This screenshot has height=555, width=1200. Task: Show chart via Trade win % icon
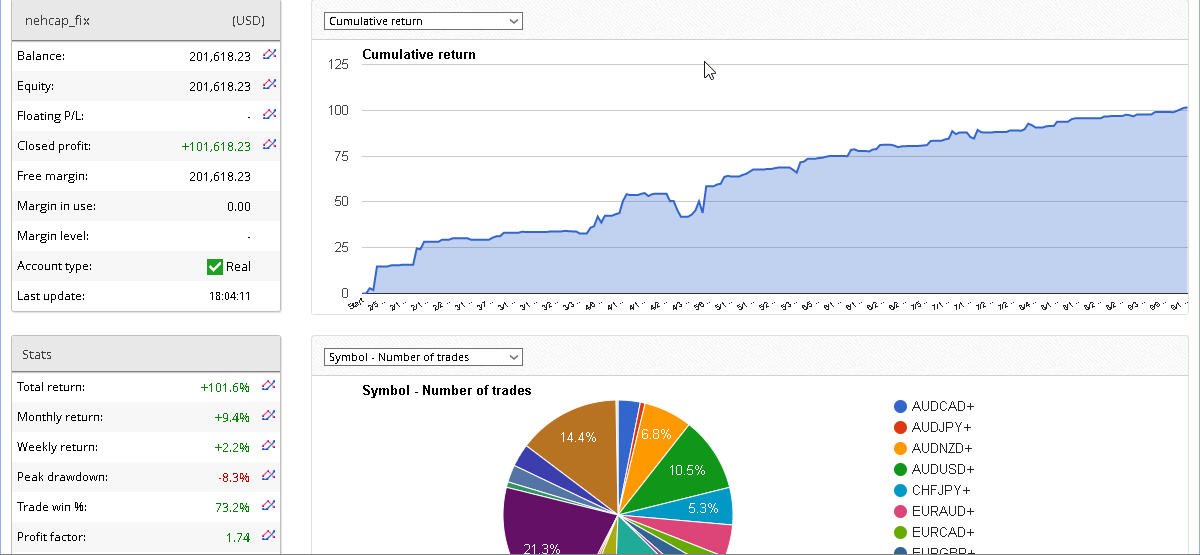(268, 506)
